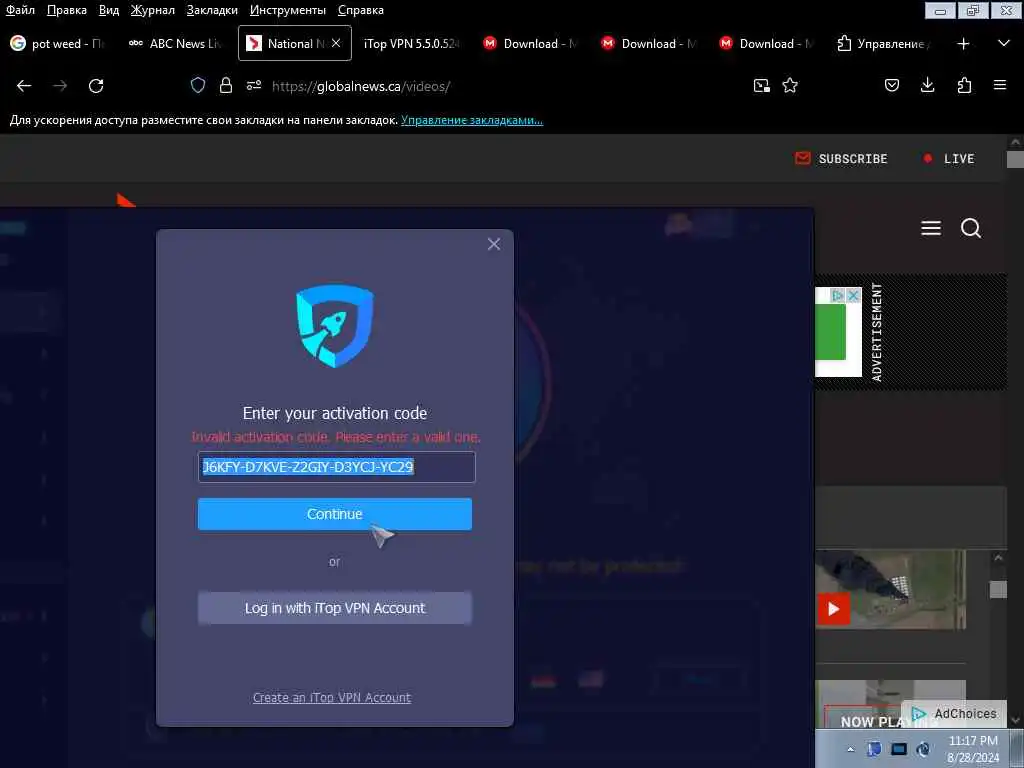
Task: Click the ad info triangle icon
Action: (x=838, y=296)
